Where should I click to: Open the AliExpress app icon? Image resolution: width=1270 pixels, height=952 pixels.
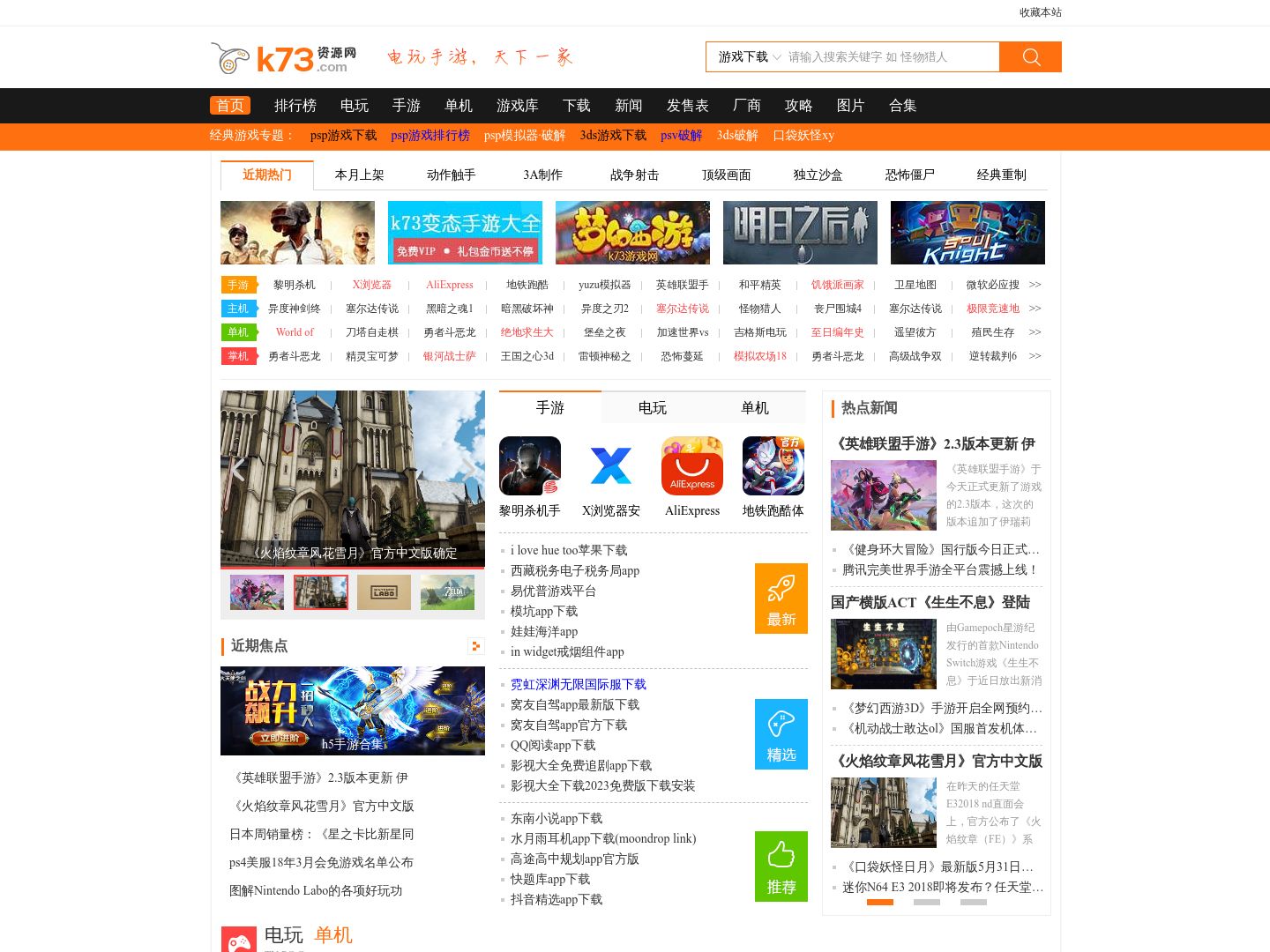[x=692, y=466]
